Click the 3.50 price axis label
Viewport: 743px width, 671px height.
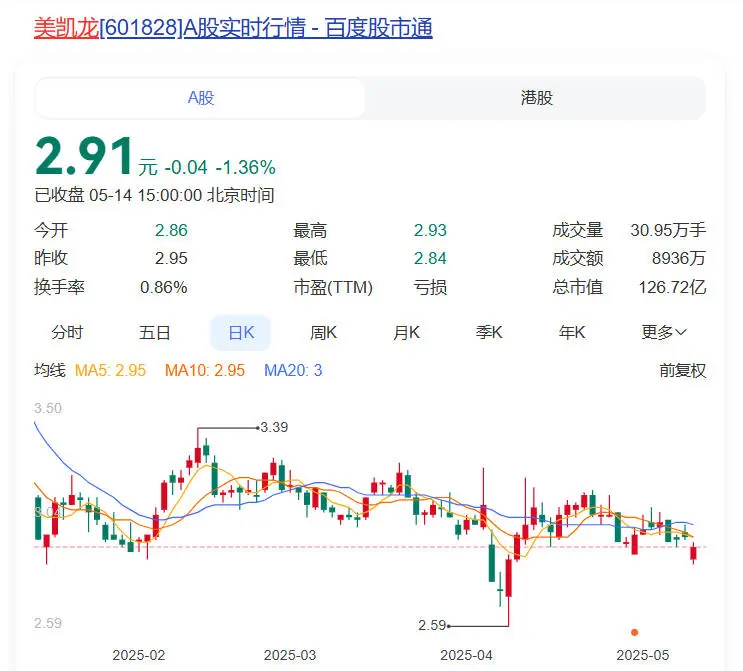tap(48, 408)
